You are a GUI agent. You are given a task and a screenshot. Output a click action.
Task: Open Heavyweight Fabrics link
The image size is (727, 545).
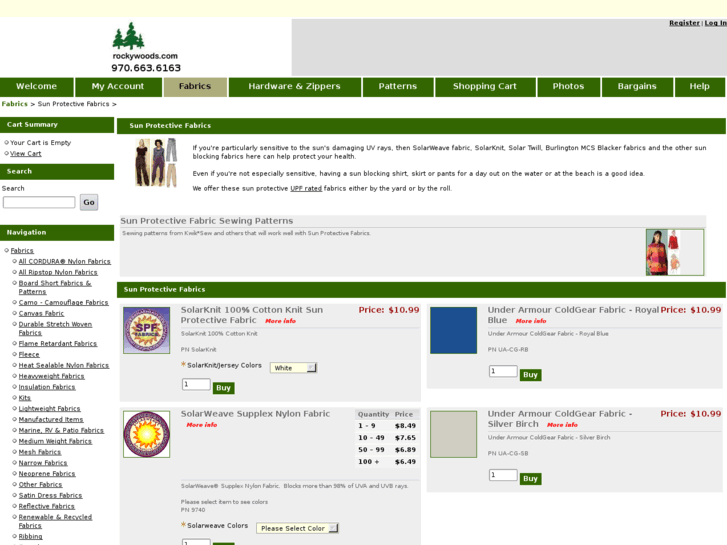(x=51, y=376)
